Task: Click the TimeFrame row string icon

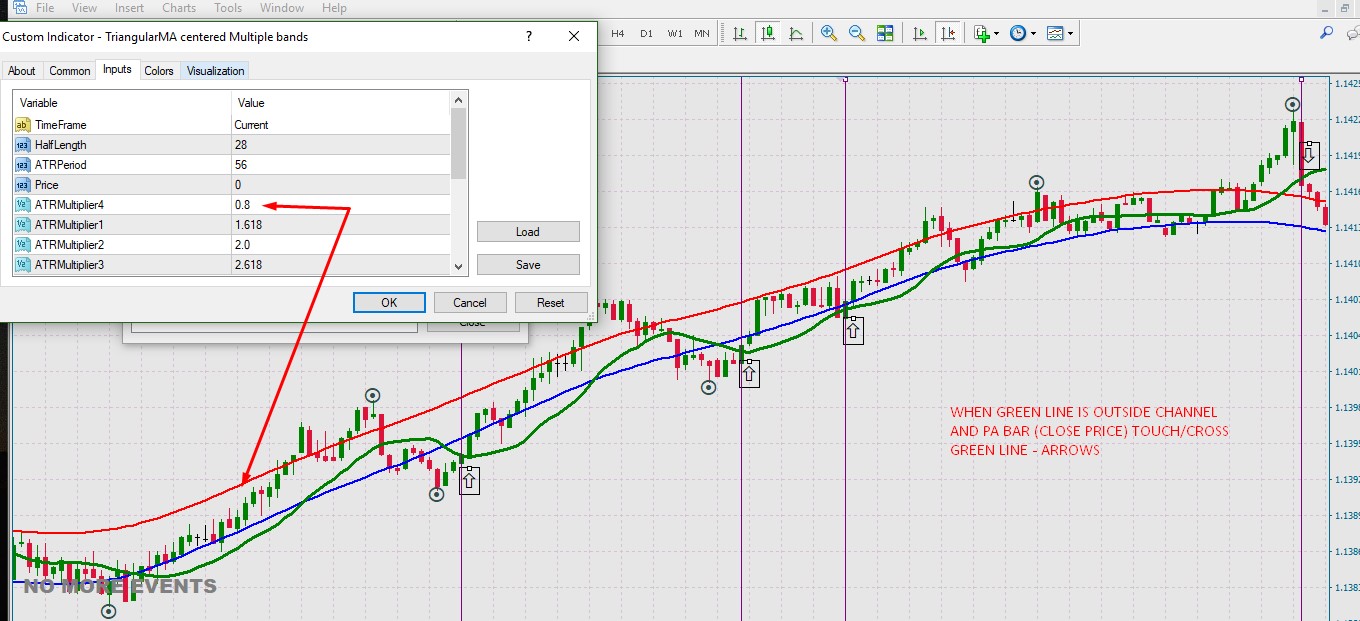Action: [x=23, y=125]
